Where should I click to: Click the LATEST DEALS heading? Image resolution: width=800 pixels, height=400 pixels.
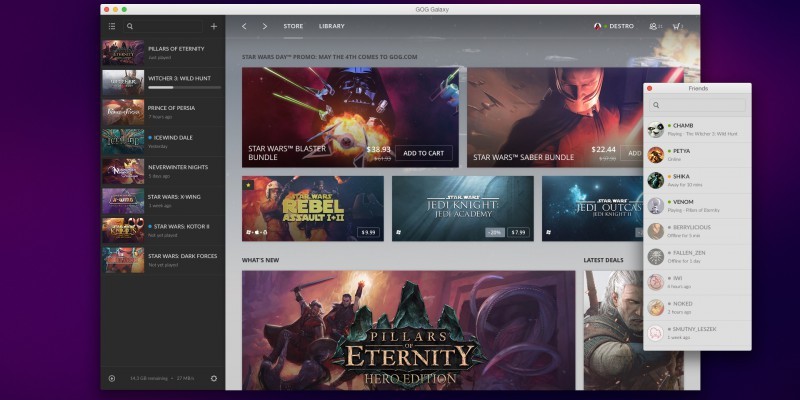(x=604, y=260)
